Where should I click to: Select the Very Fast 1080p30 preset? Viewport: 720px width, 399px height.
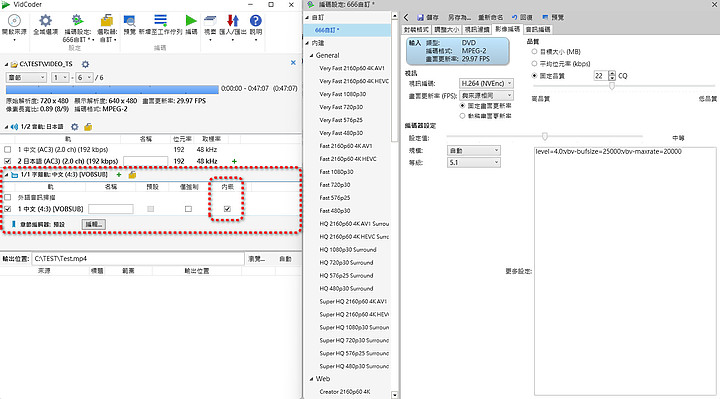click(343, 94)
